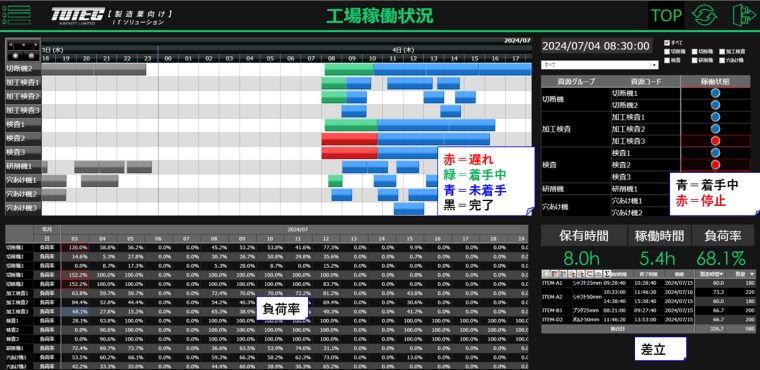
Task: Click the 資源コード column header
Action: pyautogui.click(x=646, y=81)
